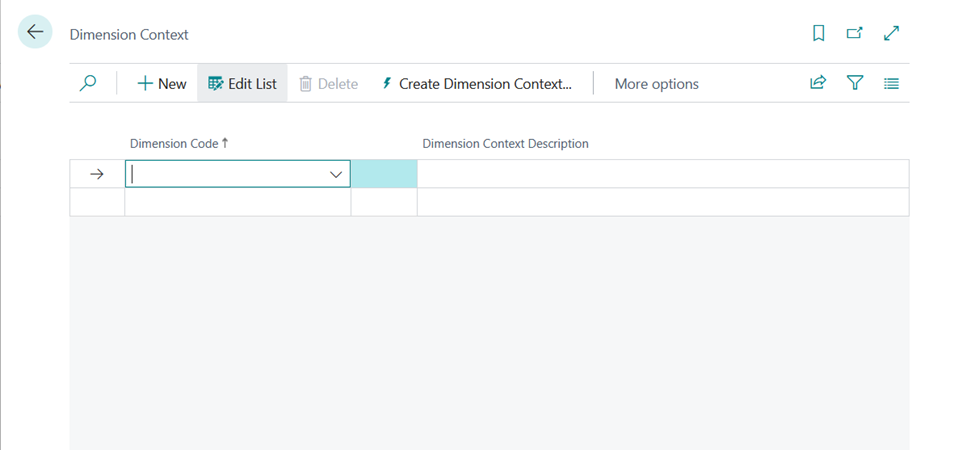Open this page in a new window

pyautogui.click(x=854, y=34)
